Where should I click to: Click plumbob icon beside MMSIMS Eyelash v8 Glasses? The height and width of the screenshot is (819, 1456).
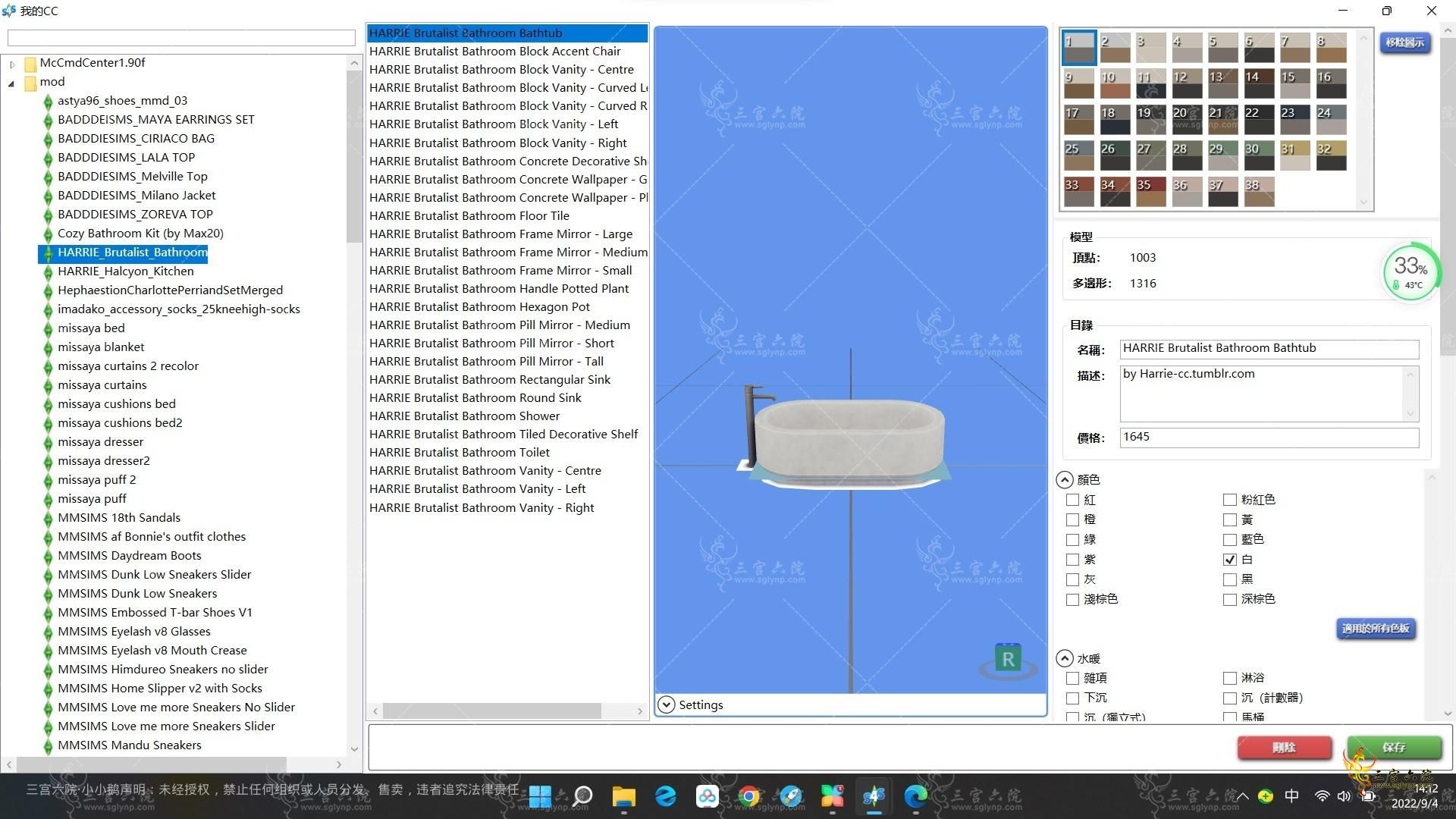(x=48, y=632)
